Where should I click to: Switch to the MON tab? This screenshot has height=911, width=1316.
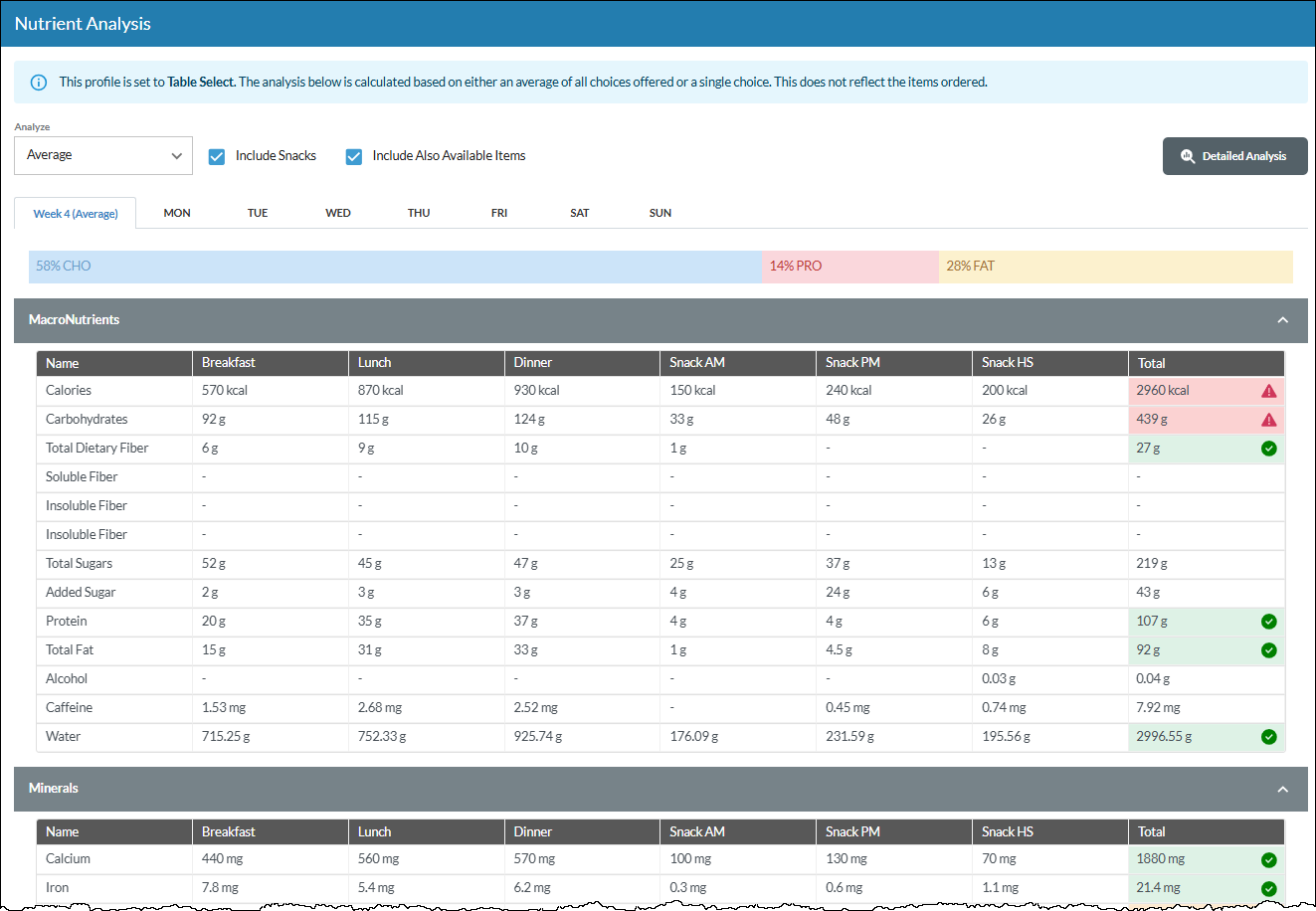tap(177, 213)
